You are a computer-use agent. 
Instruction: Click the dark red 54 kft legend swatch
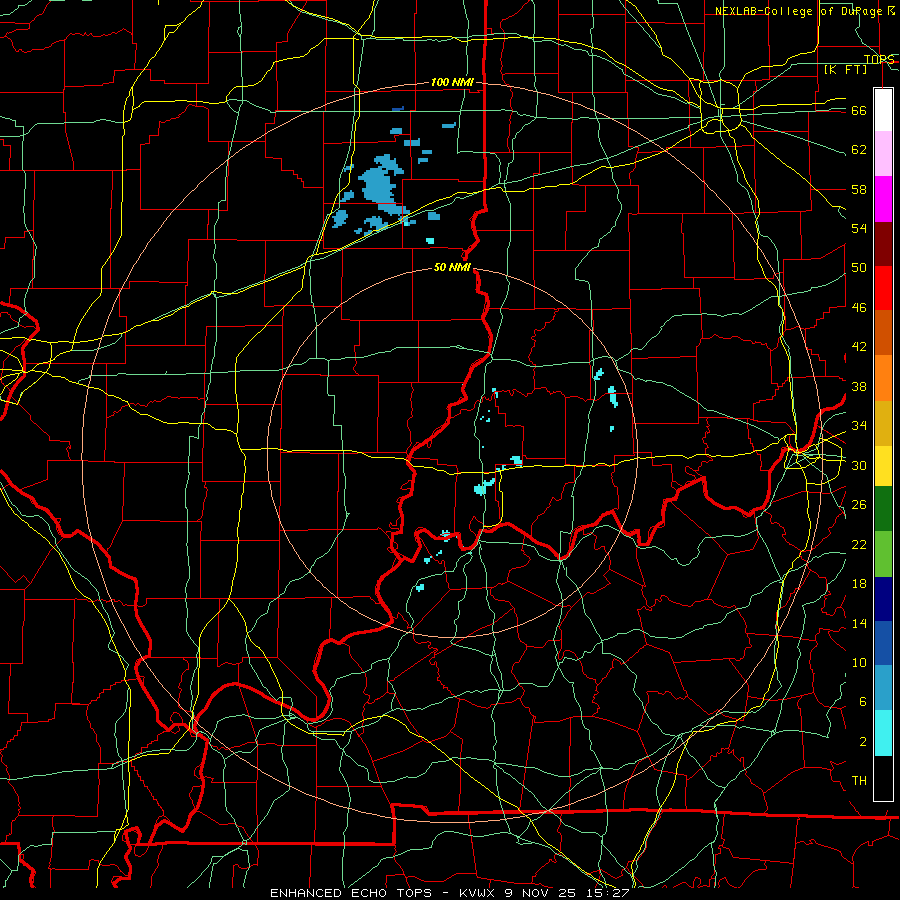pos(883,244)
